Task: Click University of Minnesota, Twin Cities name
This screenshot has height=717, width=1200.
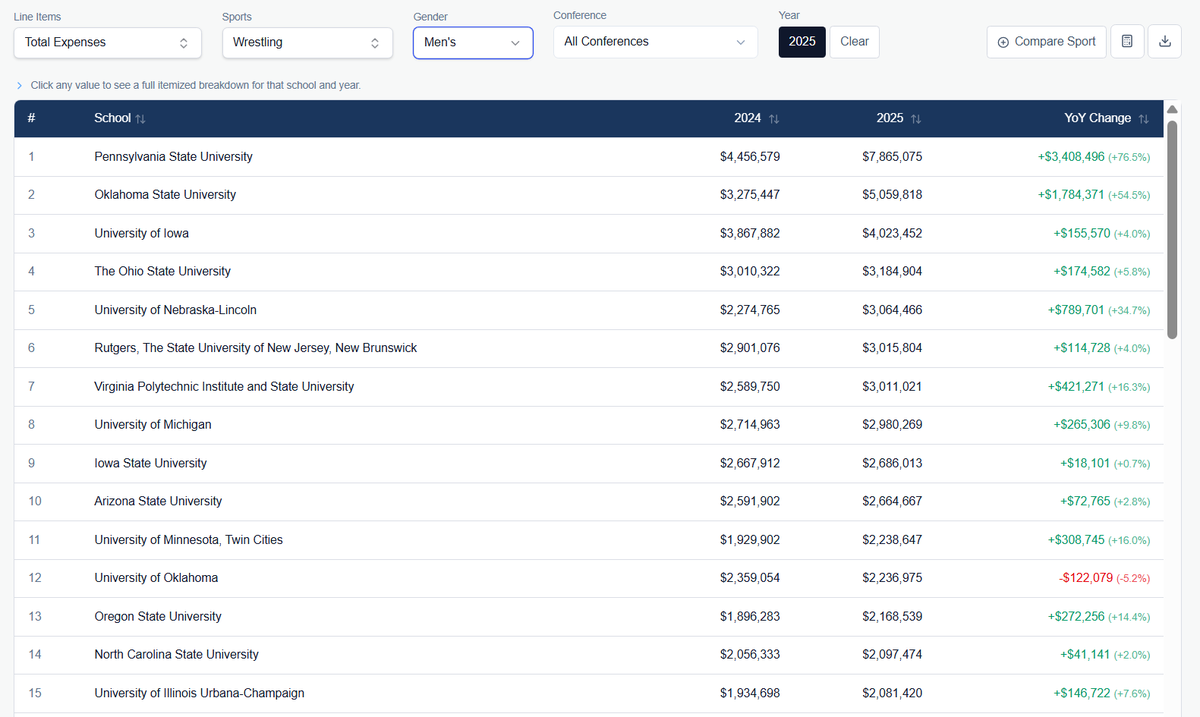Action: (189, 539)
